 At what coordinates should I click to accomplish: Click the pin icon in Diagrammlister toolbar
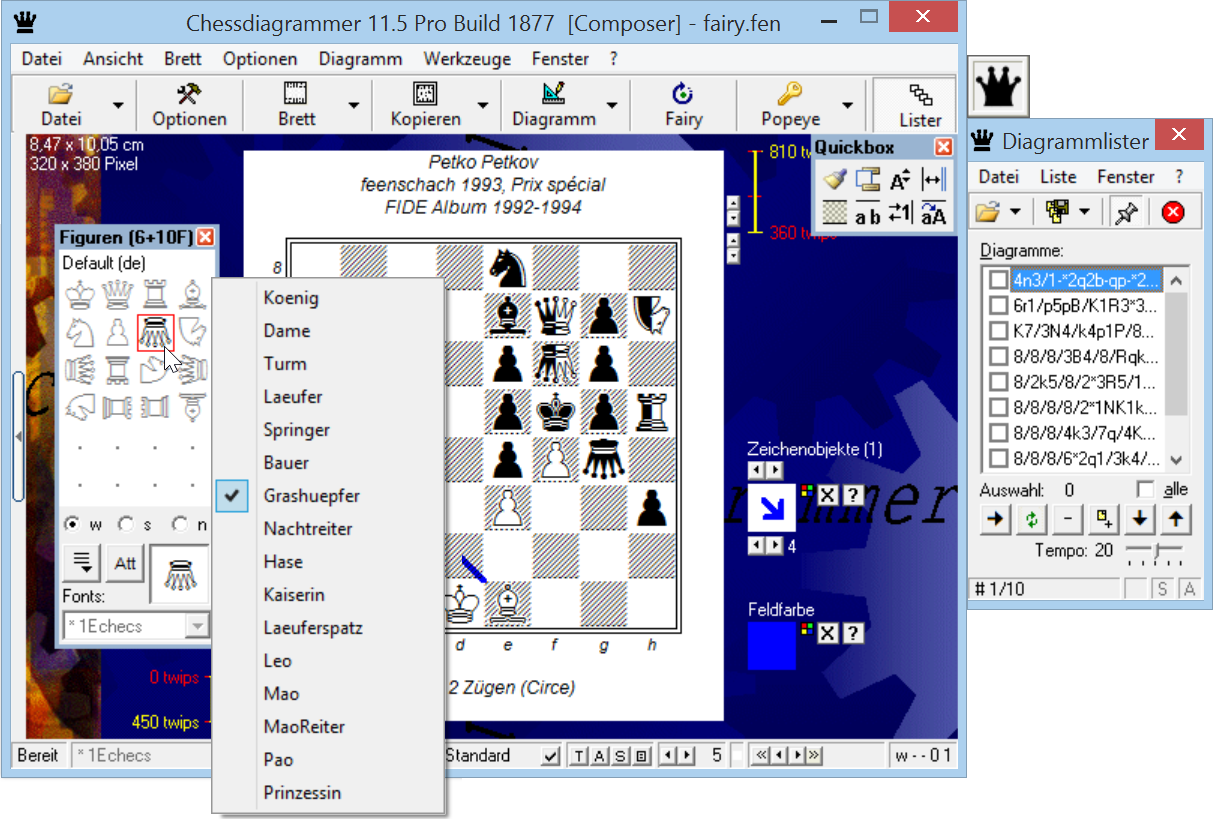[1126, 212]
